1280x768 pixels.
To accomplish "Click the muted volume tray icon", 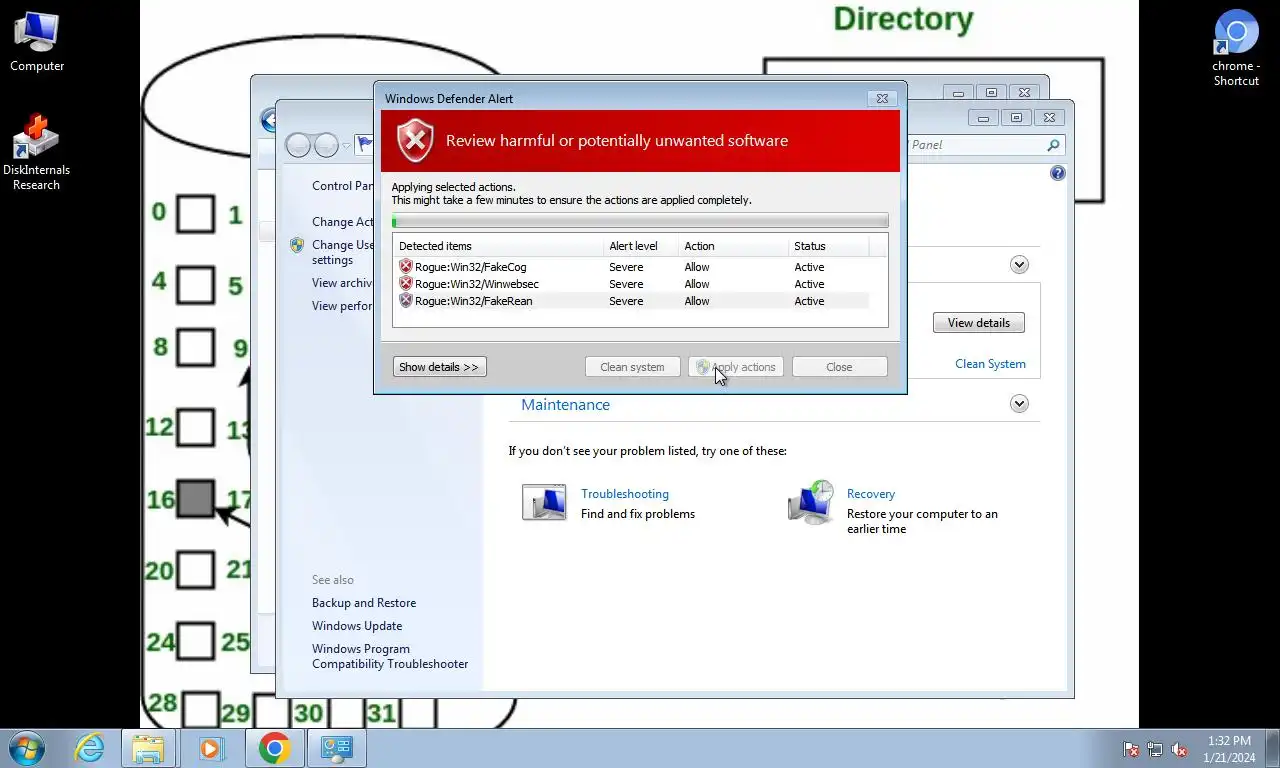I will 1179,749.
